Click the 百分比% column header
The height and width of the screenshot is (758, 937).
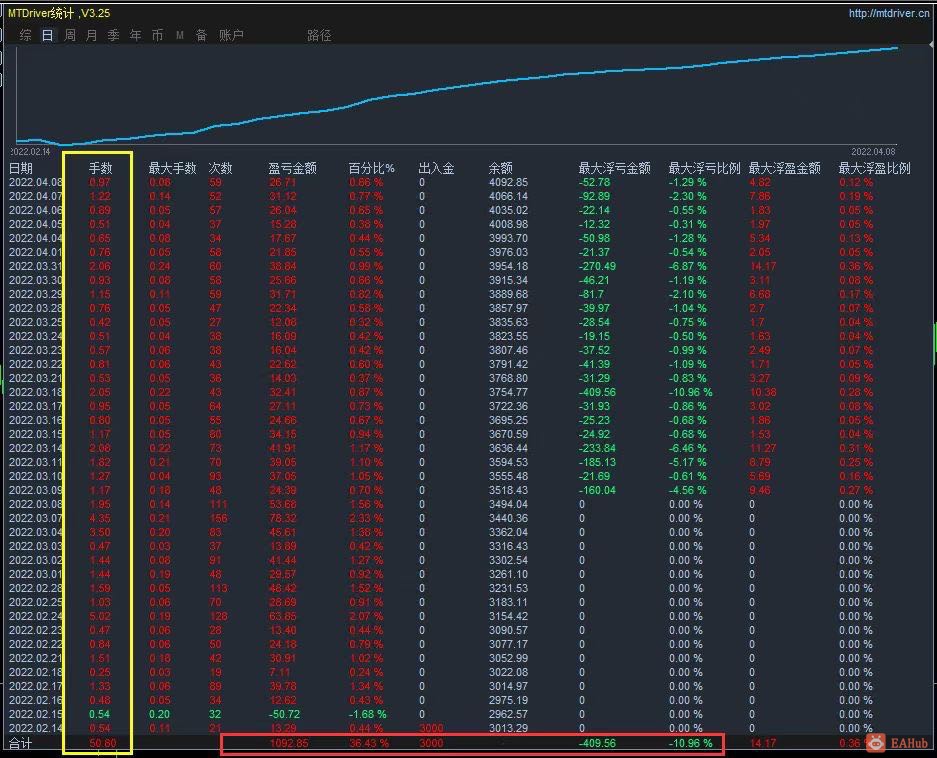pyautogui.click(x=371, y=168)
